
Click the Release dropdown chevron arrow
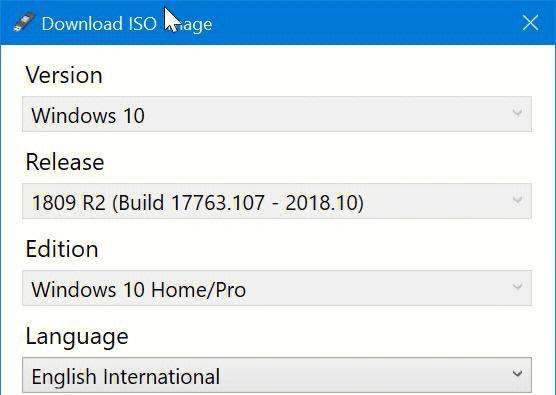tap(517, 200)
